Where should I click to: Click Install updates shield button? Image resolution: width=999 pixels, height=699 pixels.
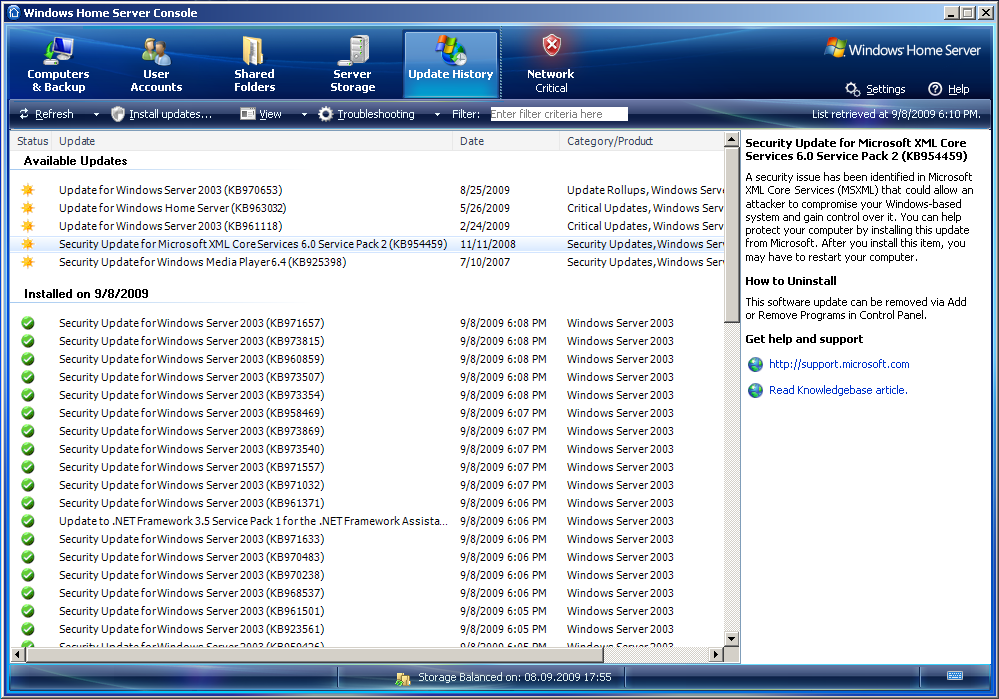pyautogui.click(x=162, y=114)
